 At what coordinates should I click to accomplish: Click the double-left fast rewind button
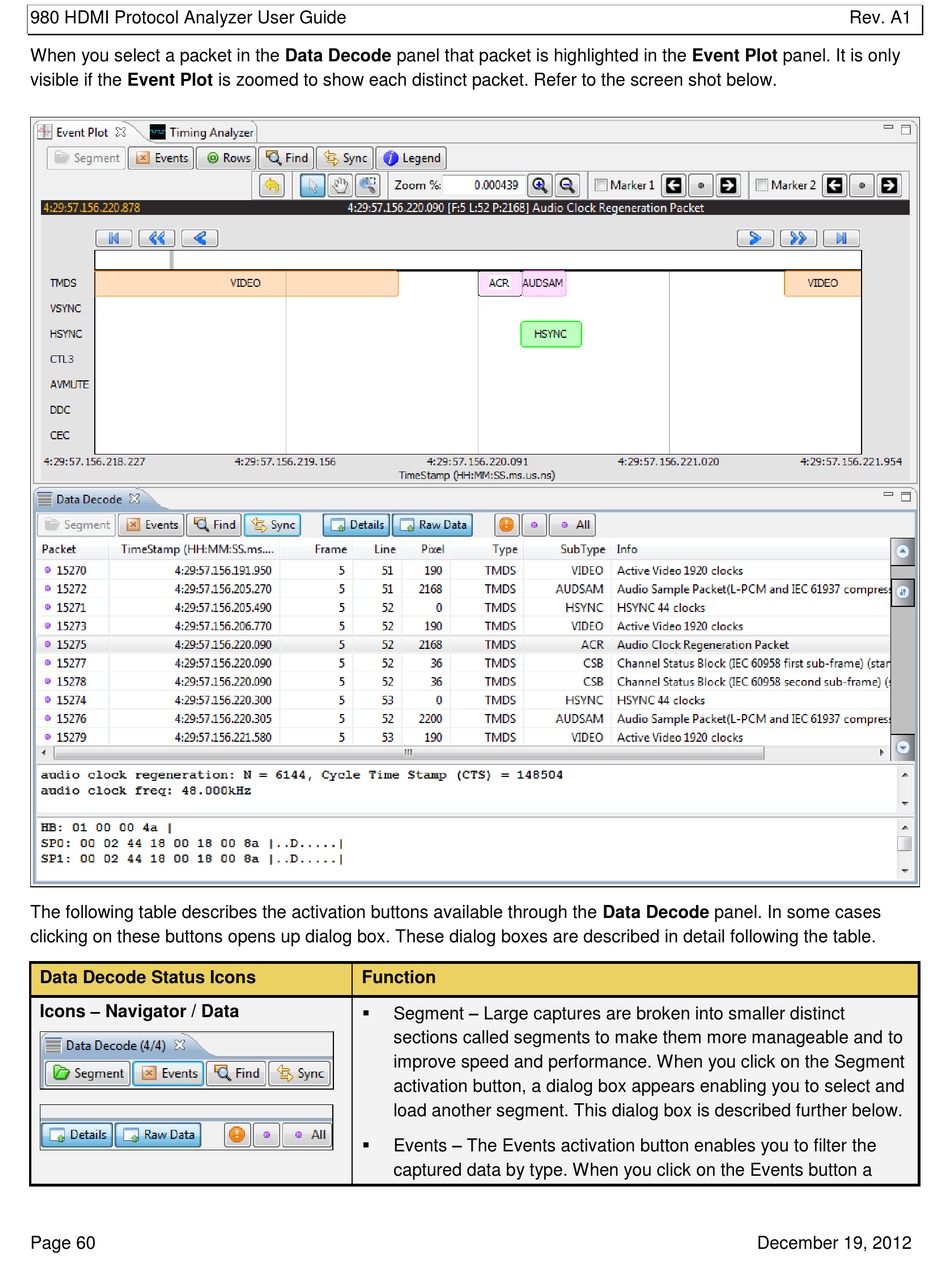point(157,238)
